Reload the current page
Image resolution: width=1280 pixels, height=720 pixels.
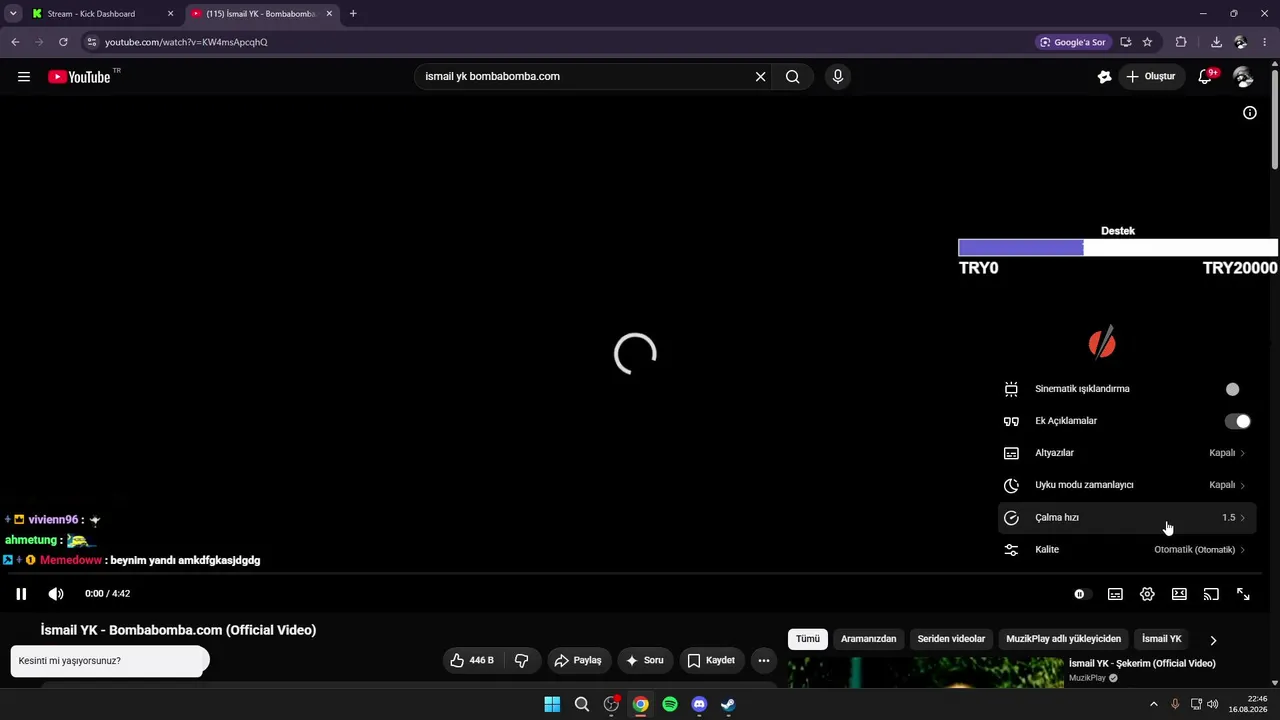(x=63, y=42)
